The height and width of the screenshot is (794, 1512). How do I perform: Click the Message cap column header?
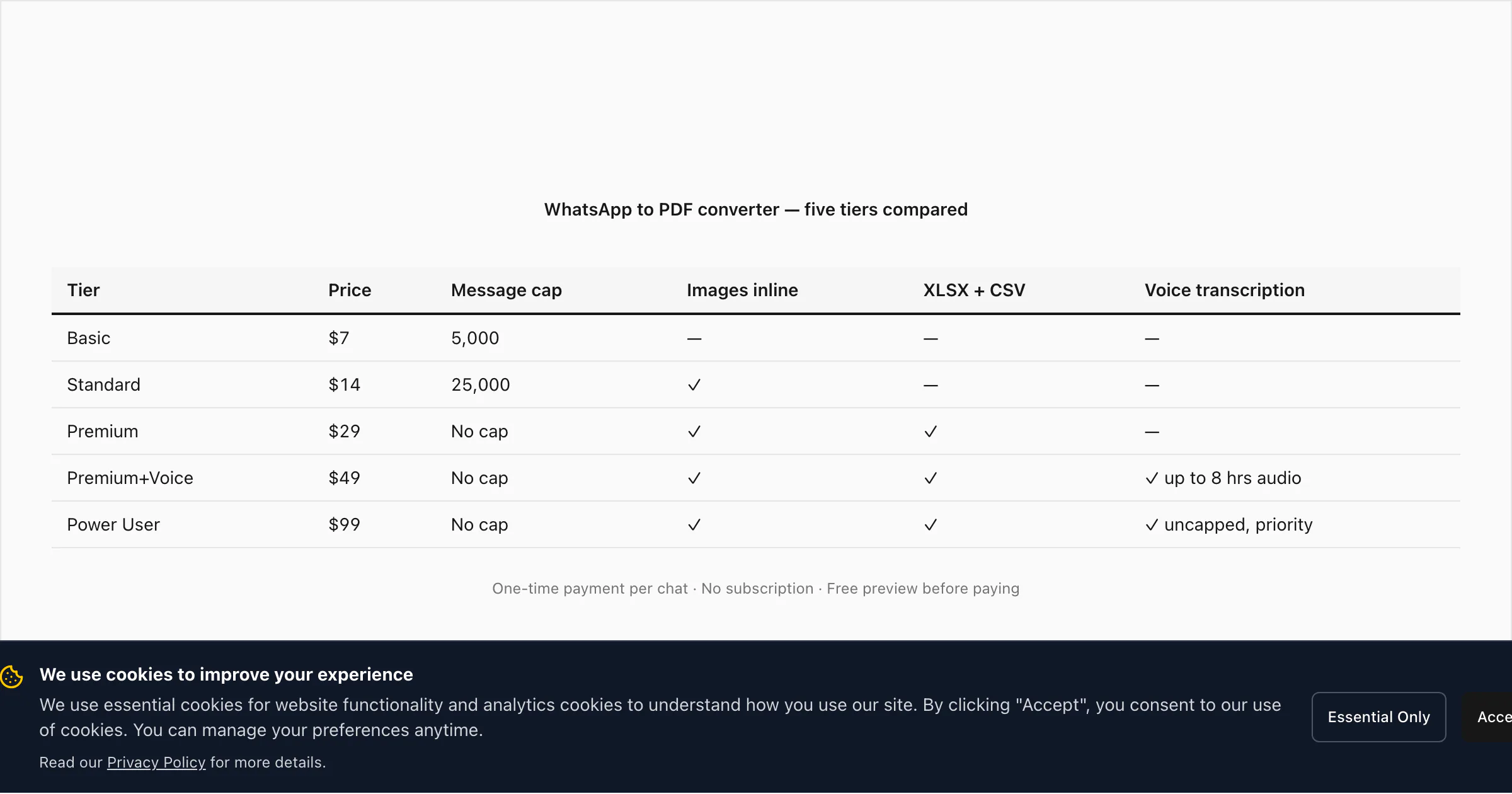[507, 290]
